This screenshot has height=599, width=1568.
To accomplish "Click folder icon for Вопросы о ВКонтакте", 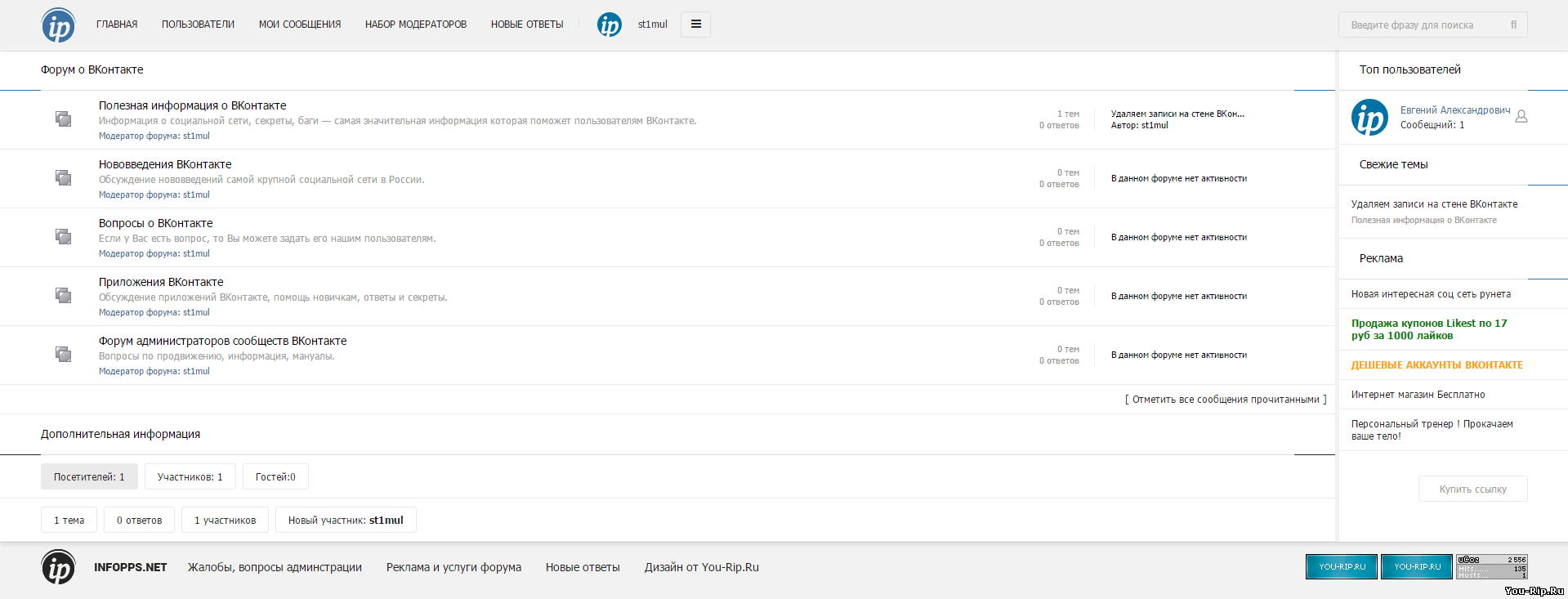I will tap(63, 236).
